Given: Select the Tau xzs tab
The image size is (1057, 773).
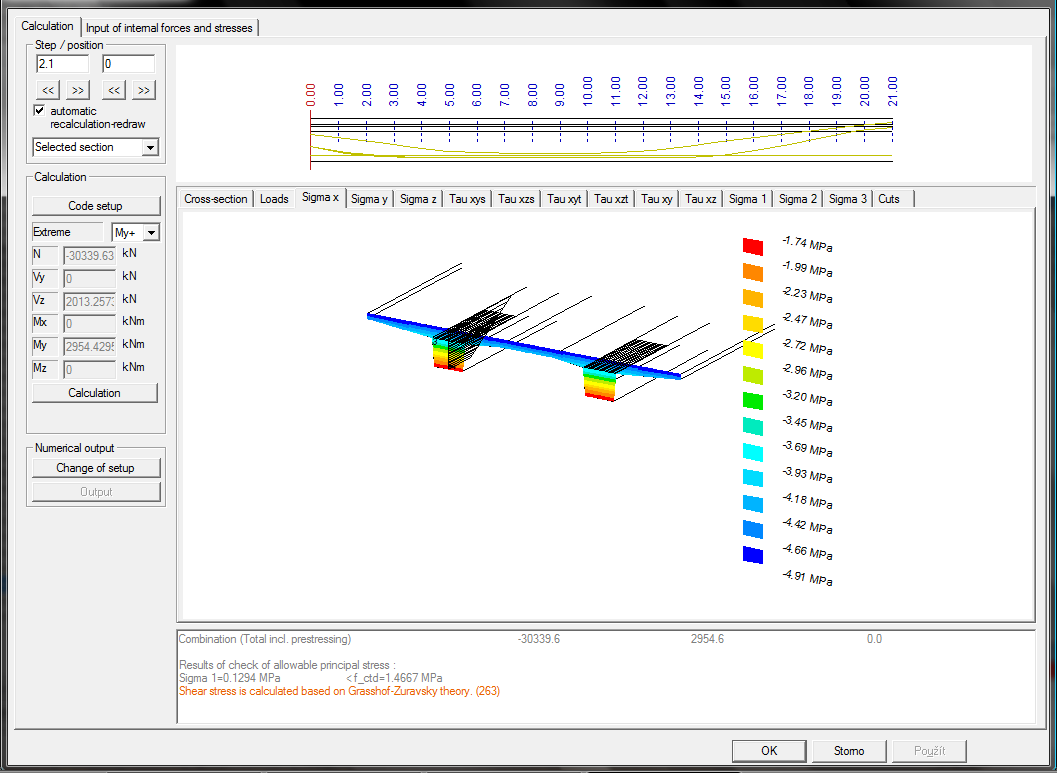Looking at the screenshot, I should click(x=516, y=199).
